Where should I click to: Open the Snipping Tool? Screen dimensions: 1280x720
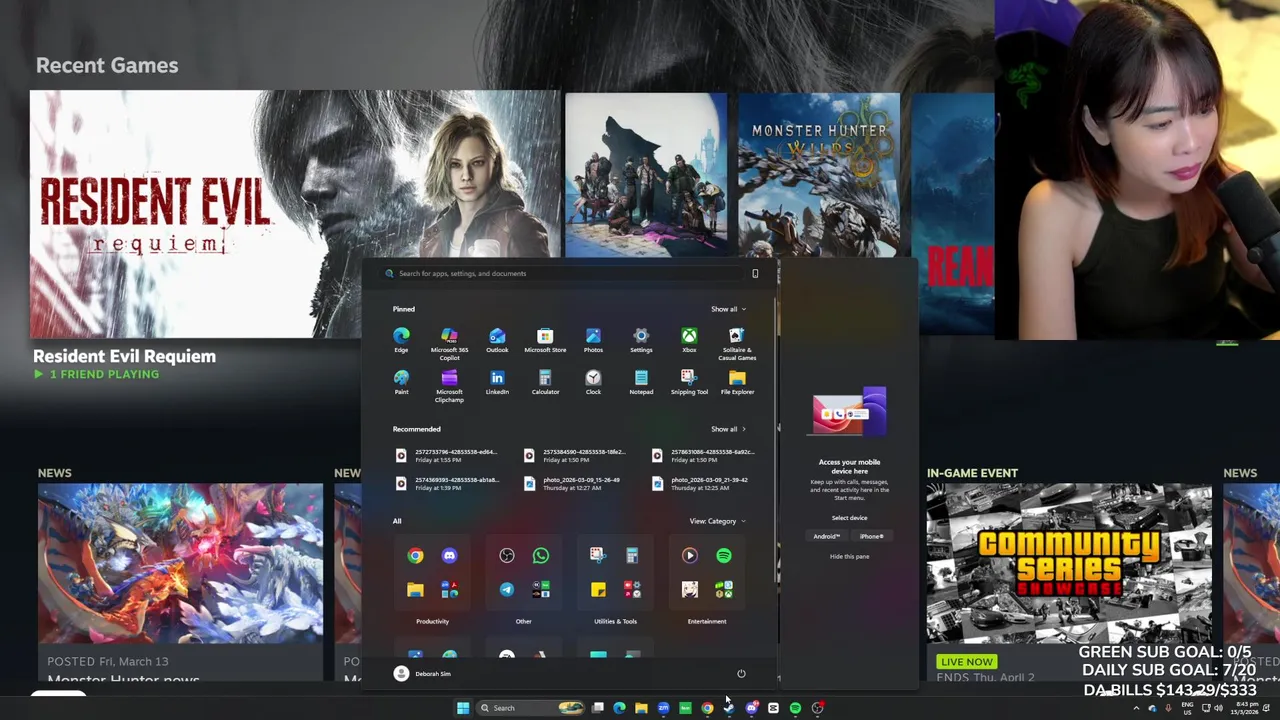689,382
